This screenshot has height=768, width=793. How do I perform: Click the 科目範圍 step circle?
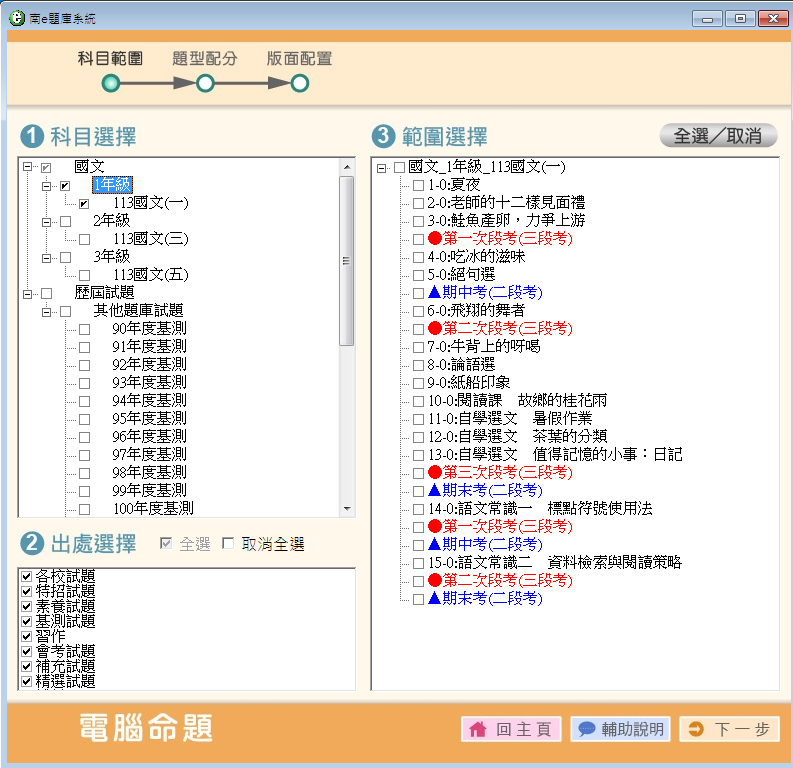click(111, 83)
